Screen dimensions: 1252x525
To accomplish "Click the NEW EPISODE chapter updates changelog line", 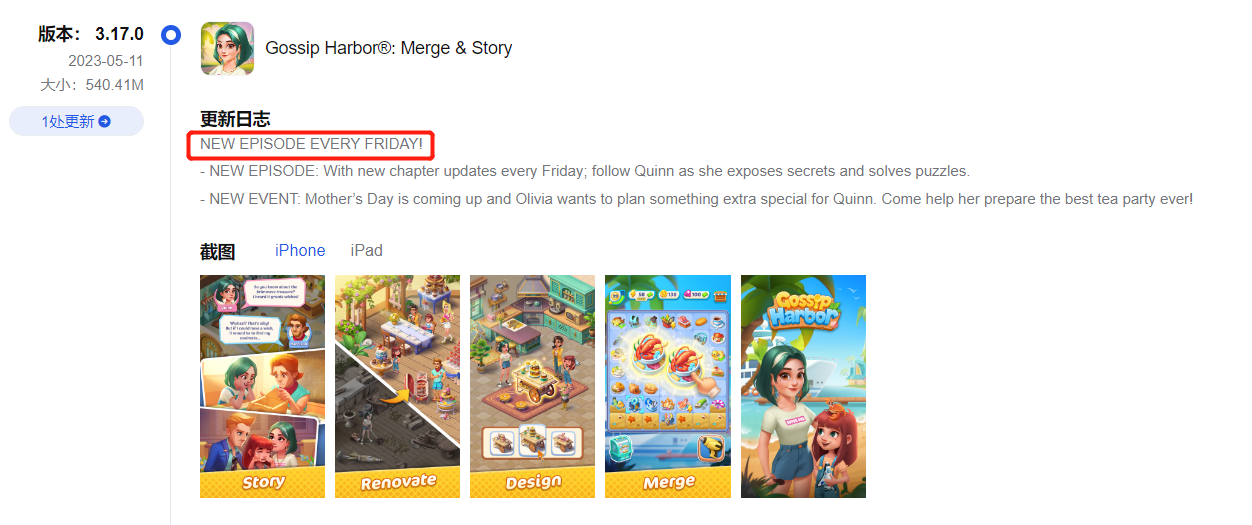I will point(585,172).
